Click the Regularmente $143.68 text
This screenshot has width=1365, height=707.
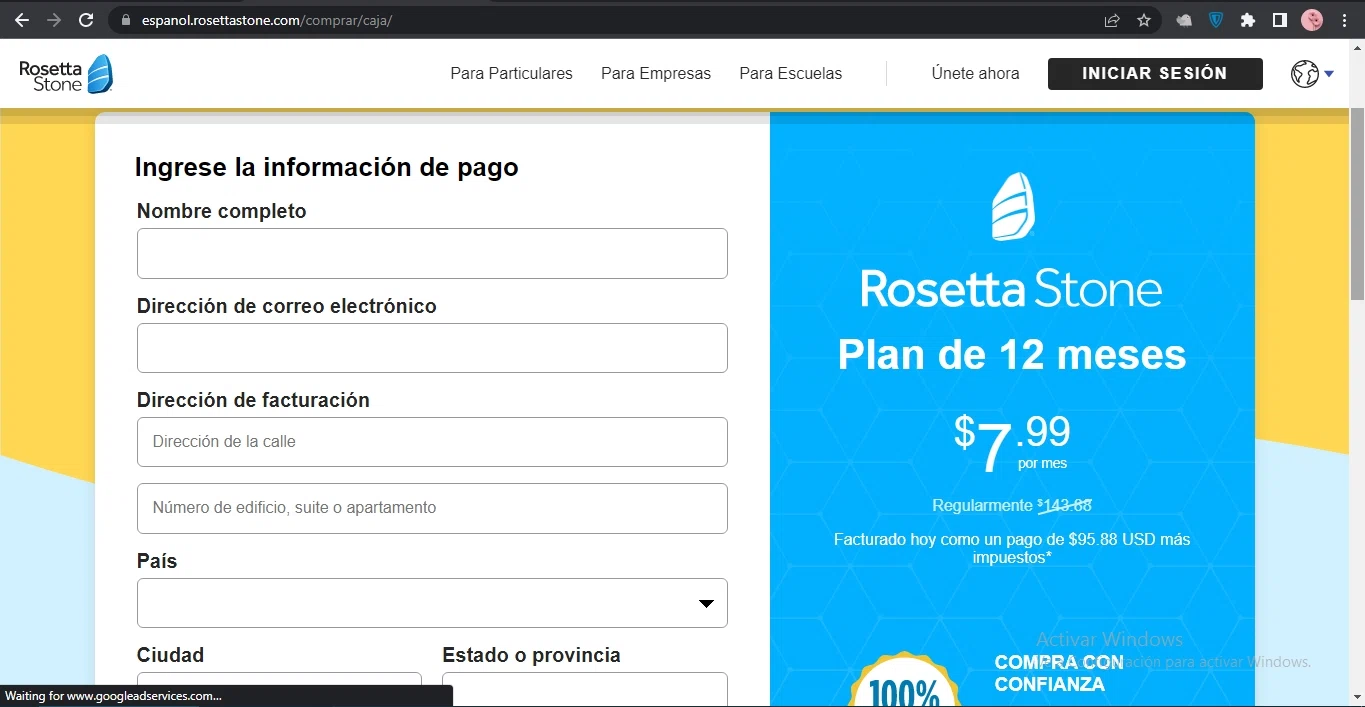(x=1012, y=506)
